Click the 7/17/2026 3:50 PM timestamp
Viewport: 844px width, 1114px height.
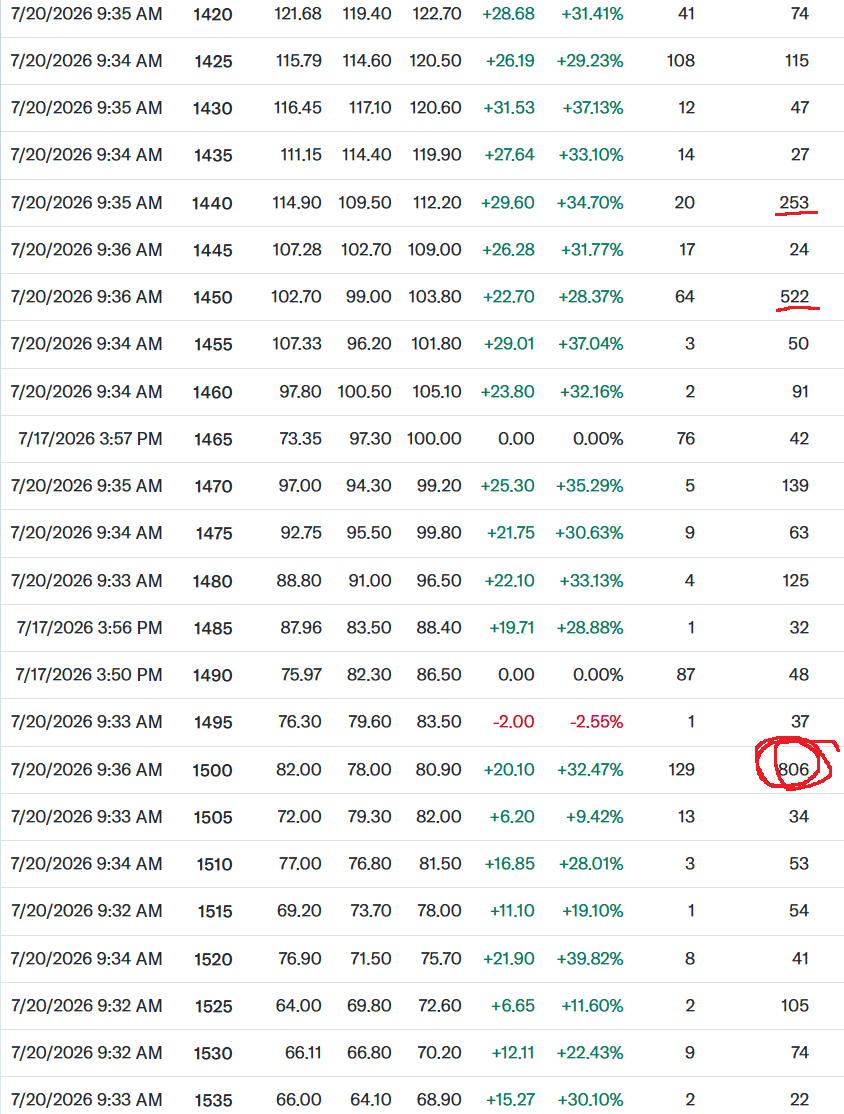click(x=89, y=675)
